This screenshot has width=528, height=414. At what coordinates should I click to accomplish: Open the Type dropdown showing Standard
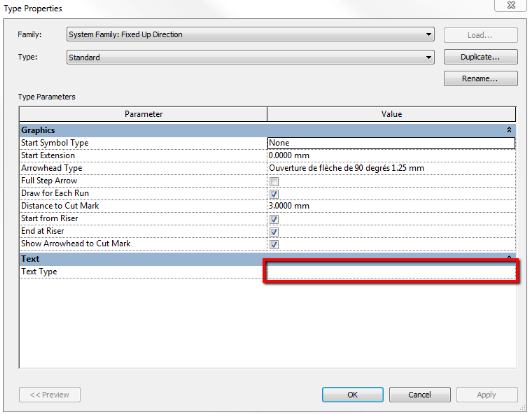[250, 57]
